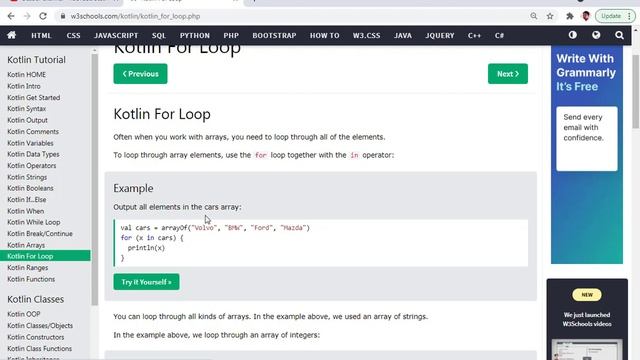Screen dimensions: 640x360
Task: Open Kotlin HOME in sidebar
Action: tap(27, 75)
